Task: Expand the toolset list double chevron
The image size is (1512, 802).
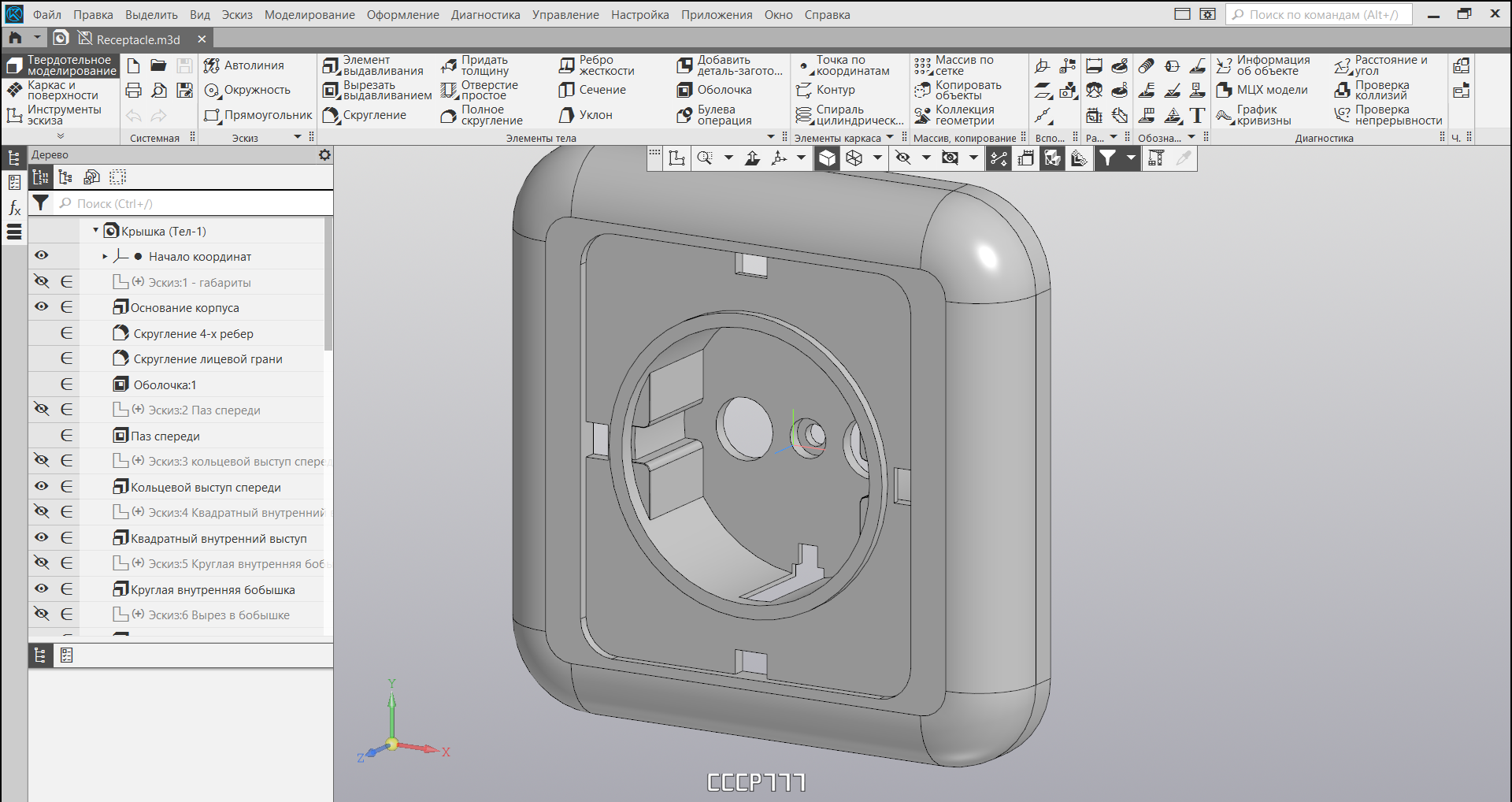Action: 61,136
